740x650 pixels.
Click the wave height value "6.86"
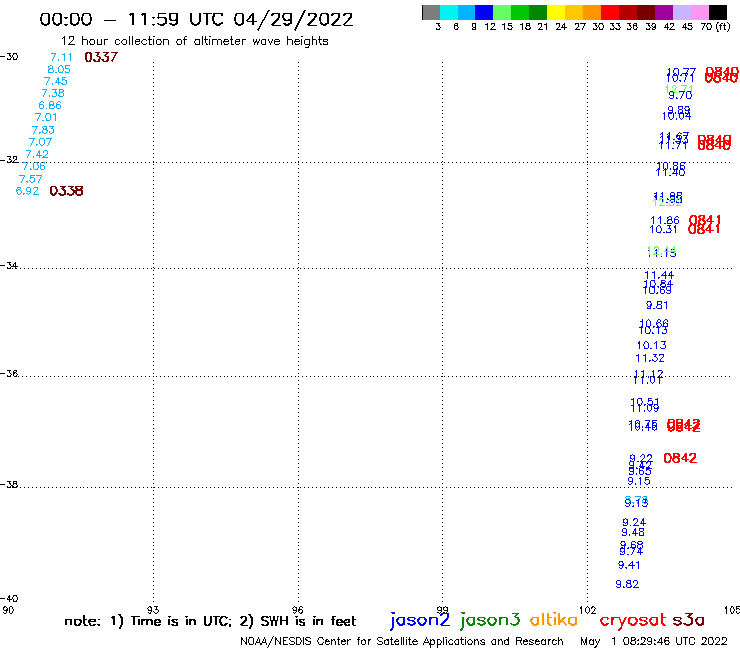coord(50,105)
